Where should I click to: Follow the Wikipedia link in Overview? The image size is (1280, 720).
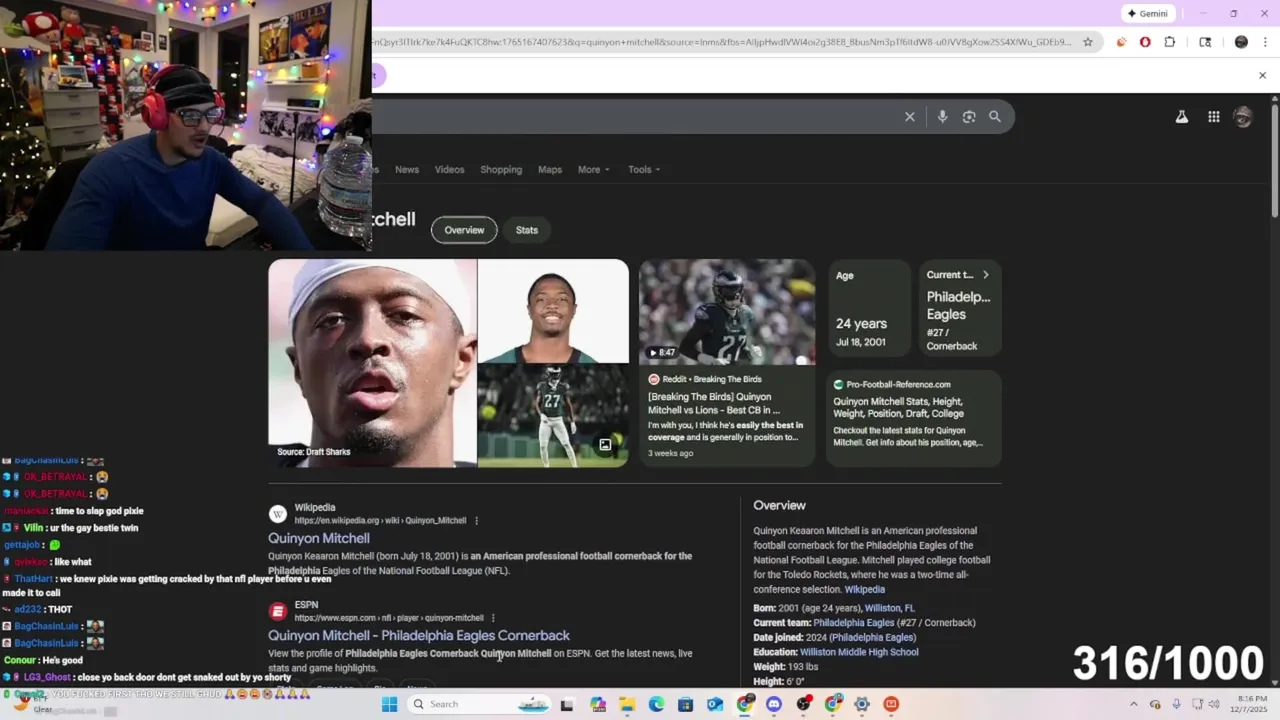click(x=865, y=589)
